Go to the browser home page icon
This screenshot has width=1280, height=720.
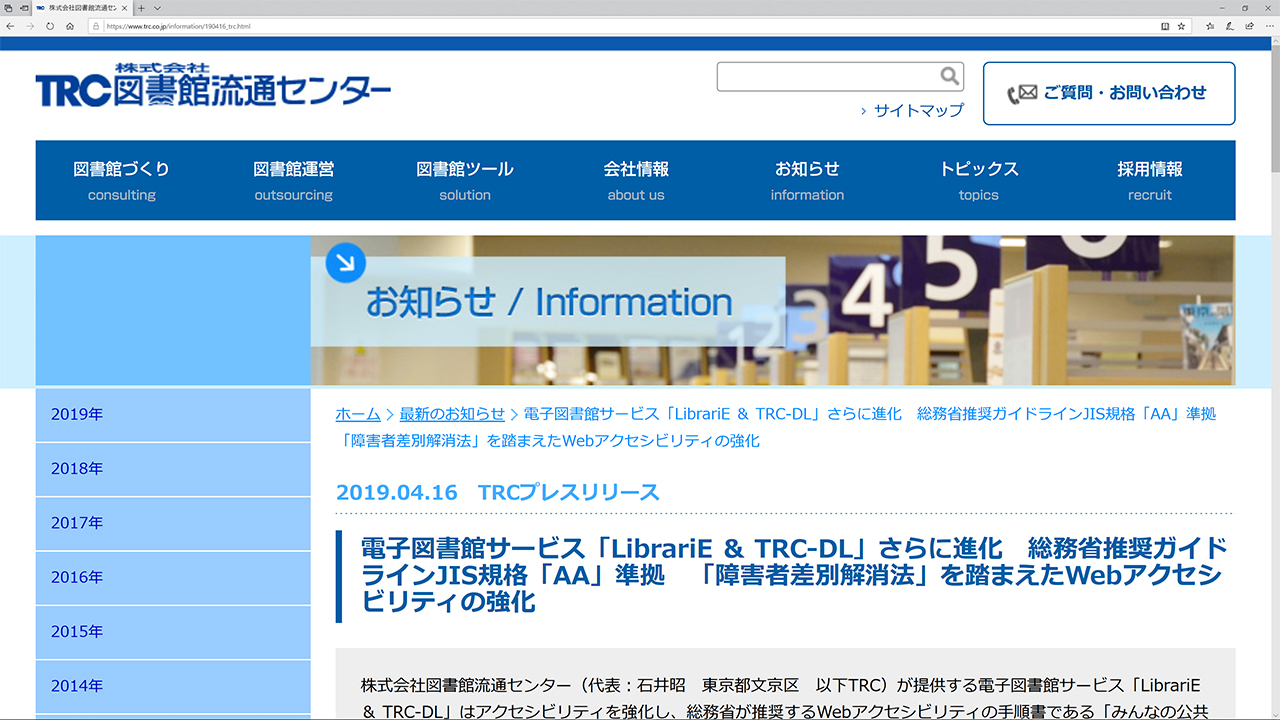(x=70, y=26)
